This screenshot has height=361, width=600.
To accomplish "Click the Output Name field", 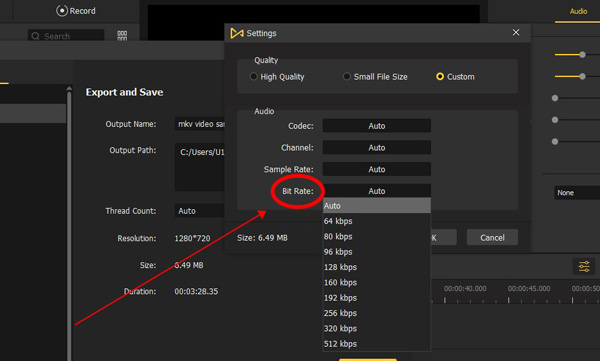I will point(199,124).
